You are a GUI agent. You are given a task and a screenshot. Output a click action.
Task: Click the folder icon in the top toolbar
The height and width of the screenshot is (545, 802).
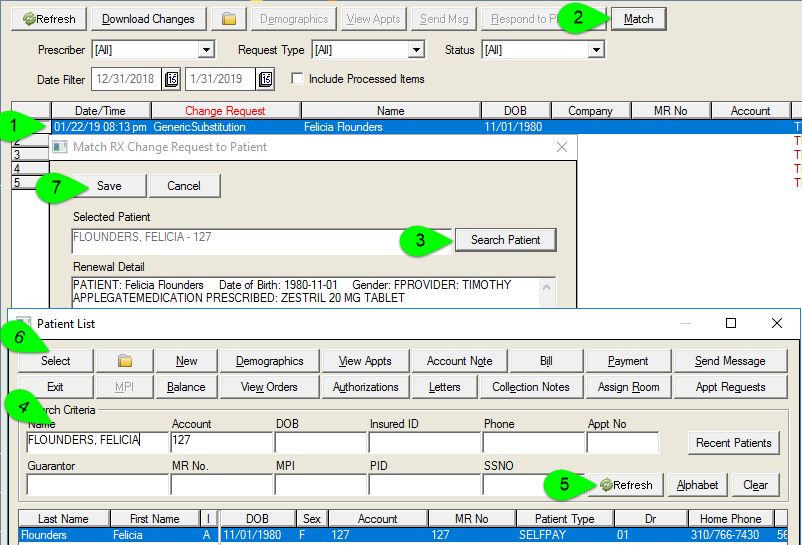[228, 19]
